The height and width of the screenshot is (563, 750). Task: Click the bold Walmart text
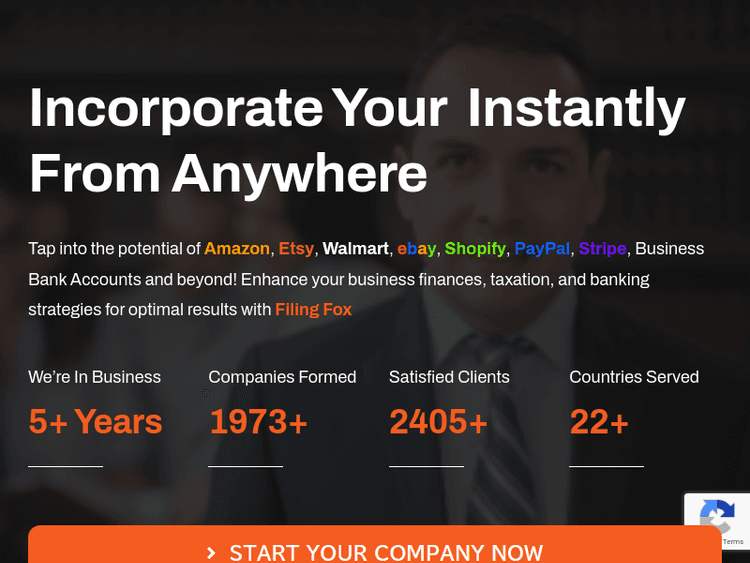[x=355, y=248]
